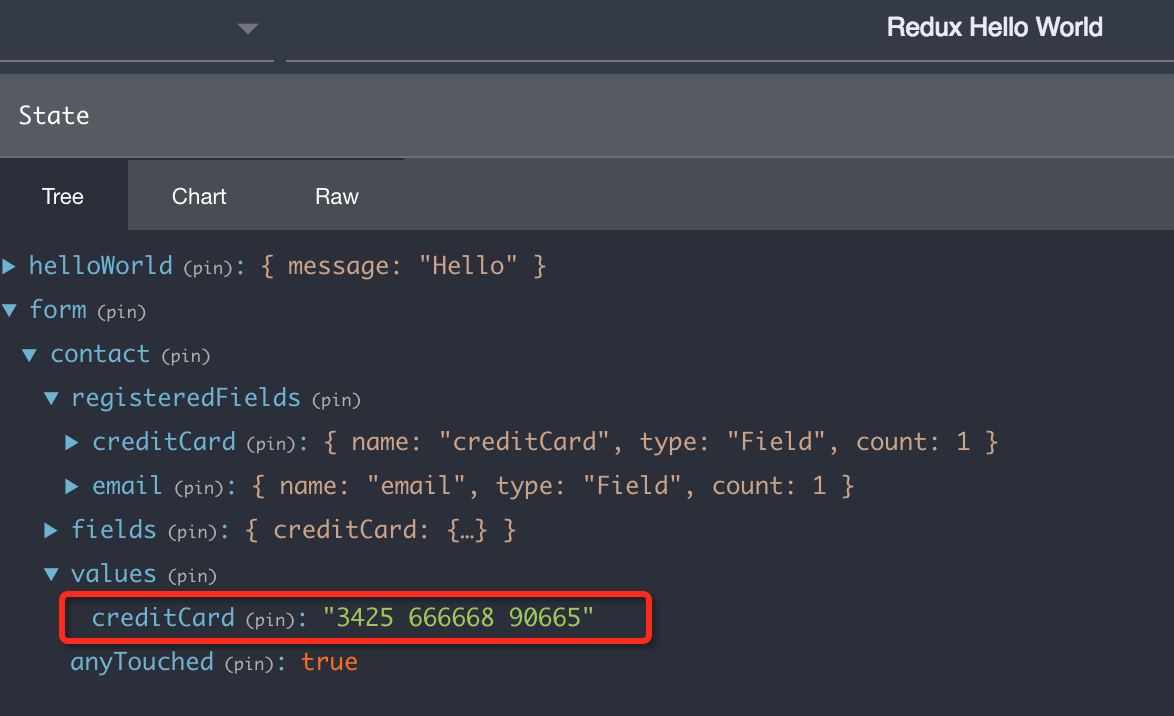The width and height of the screenshot is (1174, 716).
Task: Pin the anyTouched key
Action: tap(249, 664)
